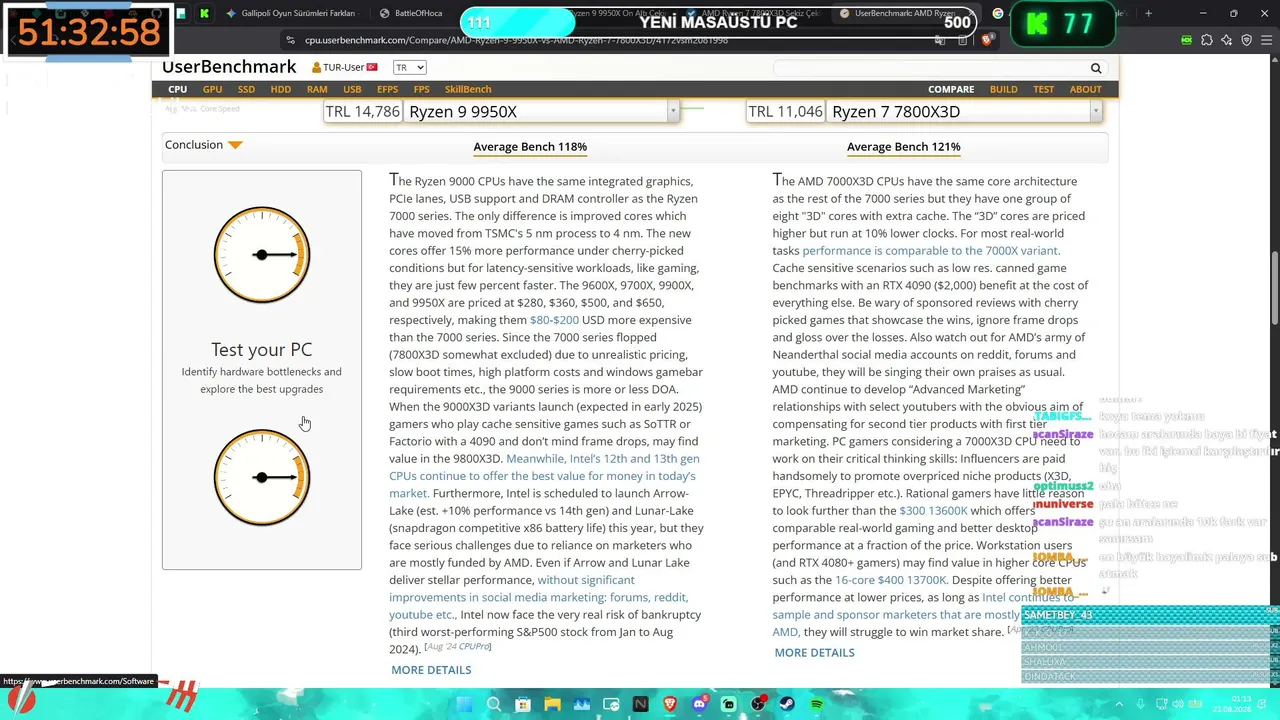This screenshot has width=1280, height=720.
Task: Click the lower Test your PC gauge
Action: coord(262,478)
